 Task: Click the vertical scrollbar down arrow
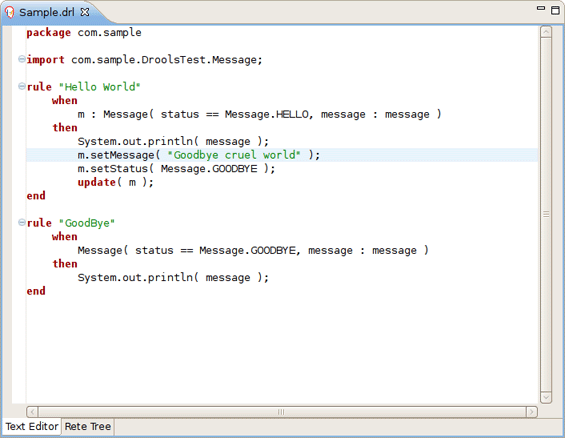coord(546,397)
